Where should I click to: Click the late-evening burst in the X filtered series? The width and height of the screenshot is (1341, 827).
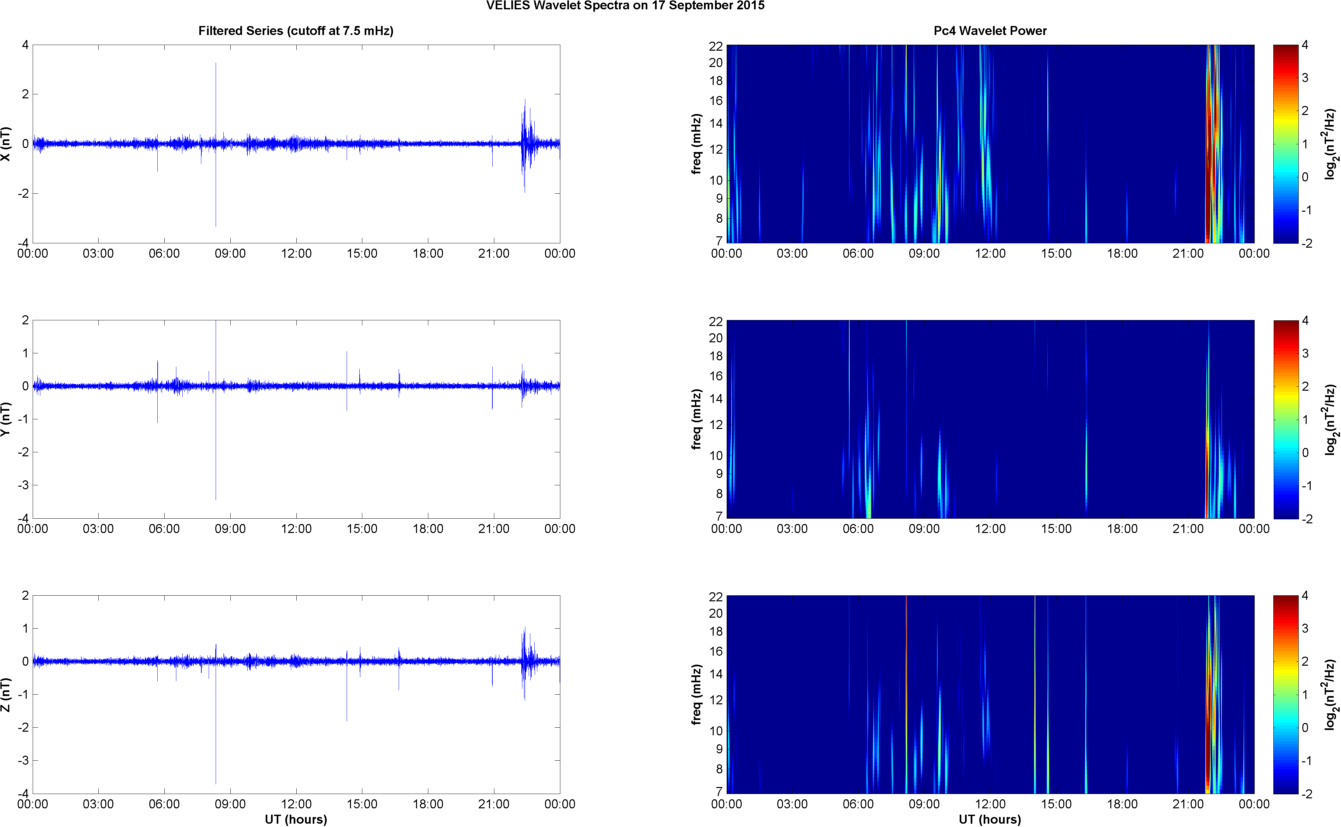coord(525,140)
